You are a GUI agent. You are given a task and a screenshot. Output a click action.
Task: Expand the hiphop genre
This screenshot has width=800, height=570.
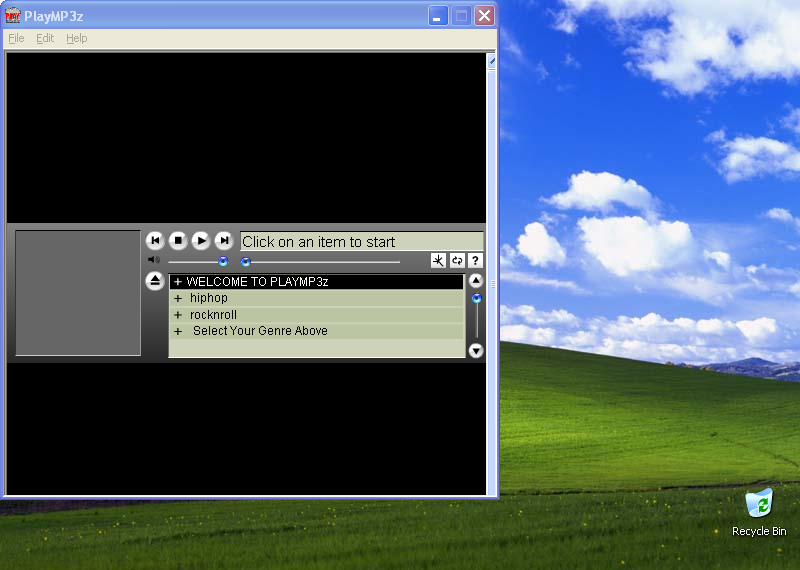pos(178,299)
